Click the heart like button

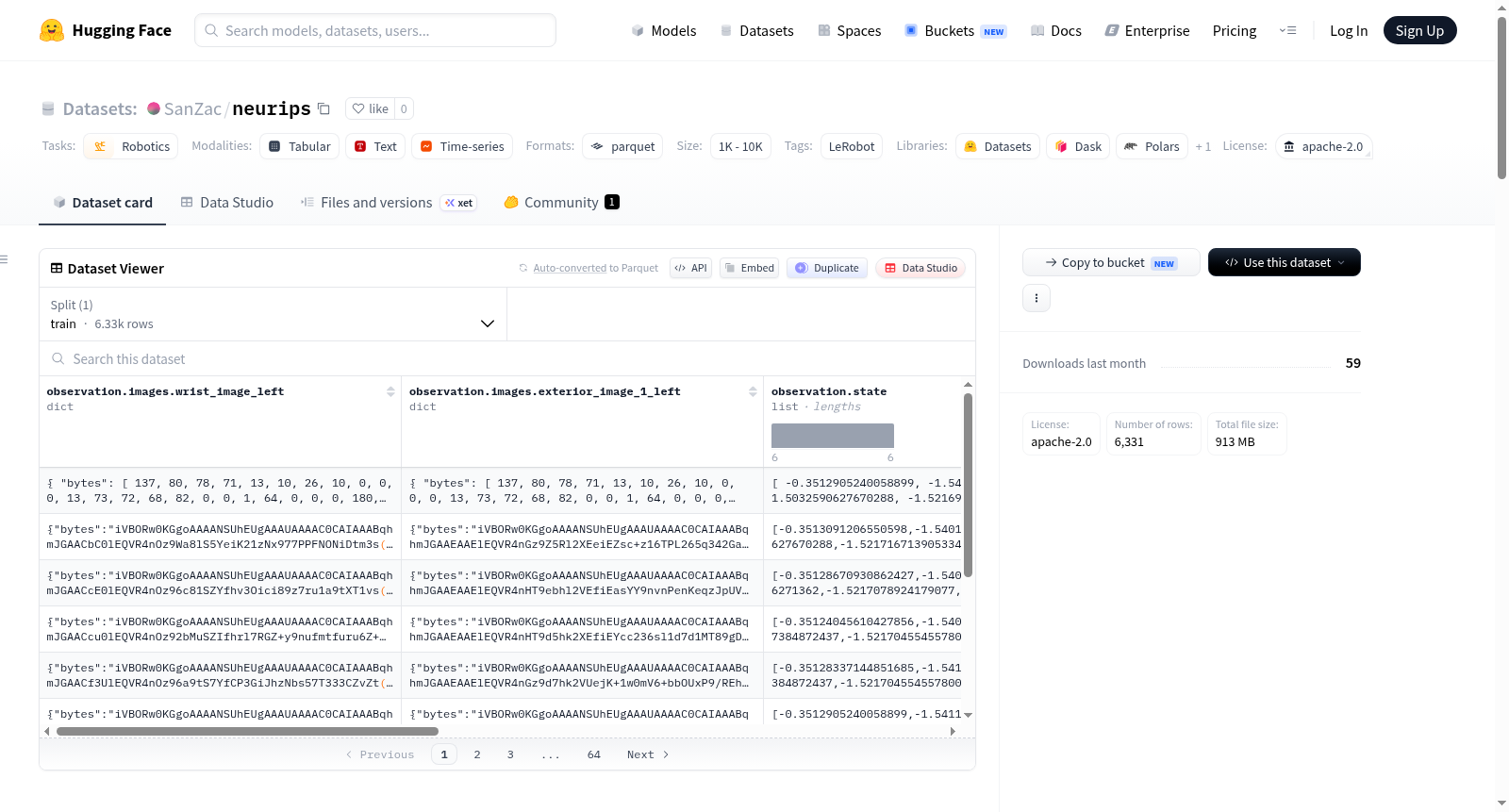click(x=370, y=108)
